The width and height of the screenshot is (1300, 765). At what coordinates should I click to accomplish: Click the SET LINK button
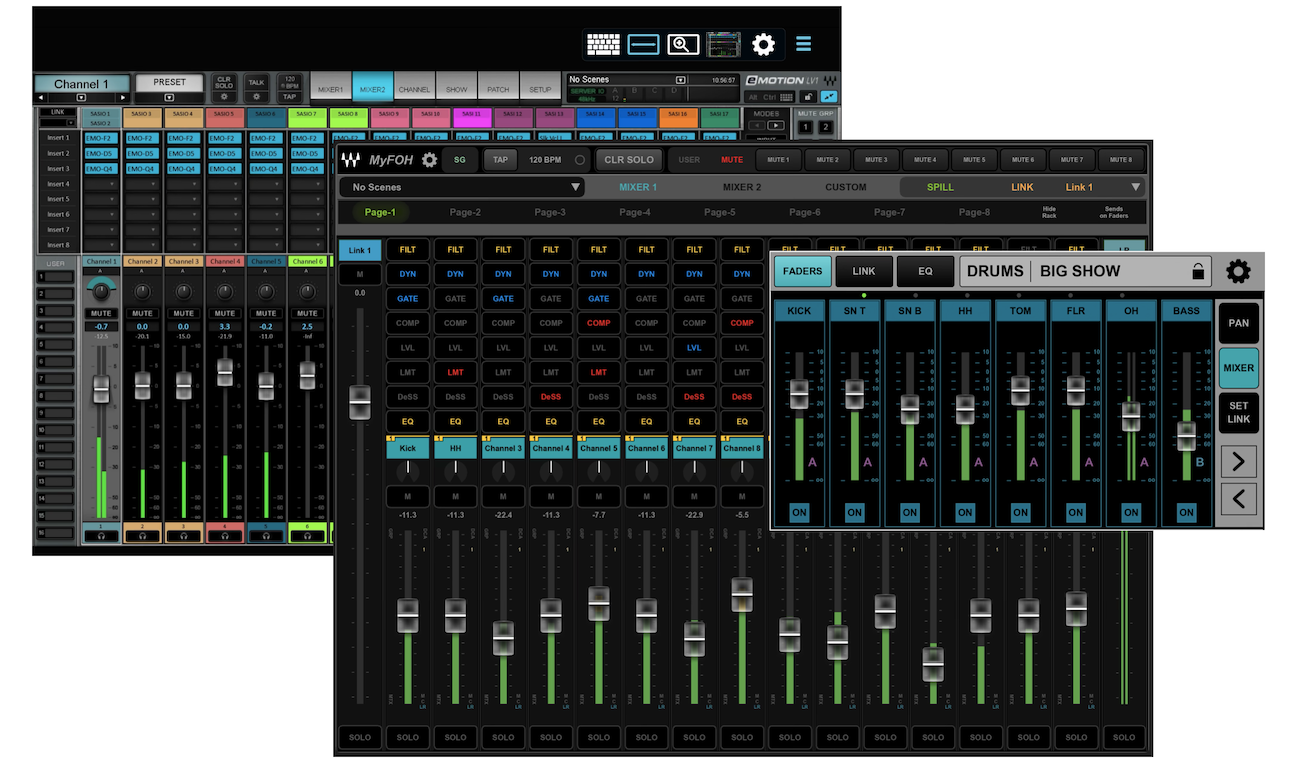1238,412
